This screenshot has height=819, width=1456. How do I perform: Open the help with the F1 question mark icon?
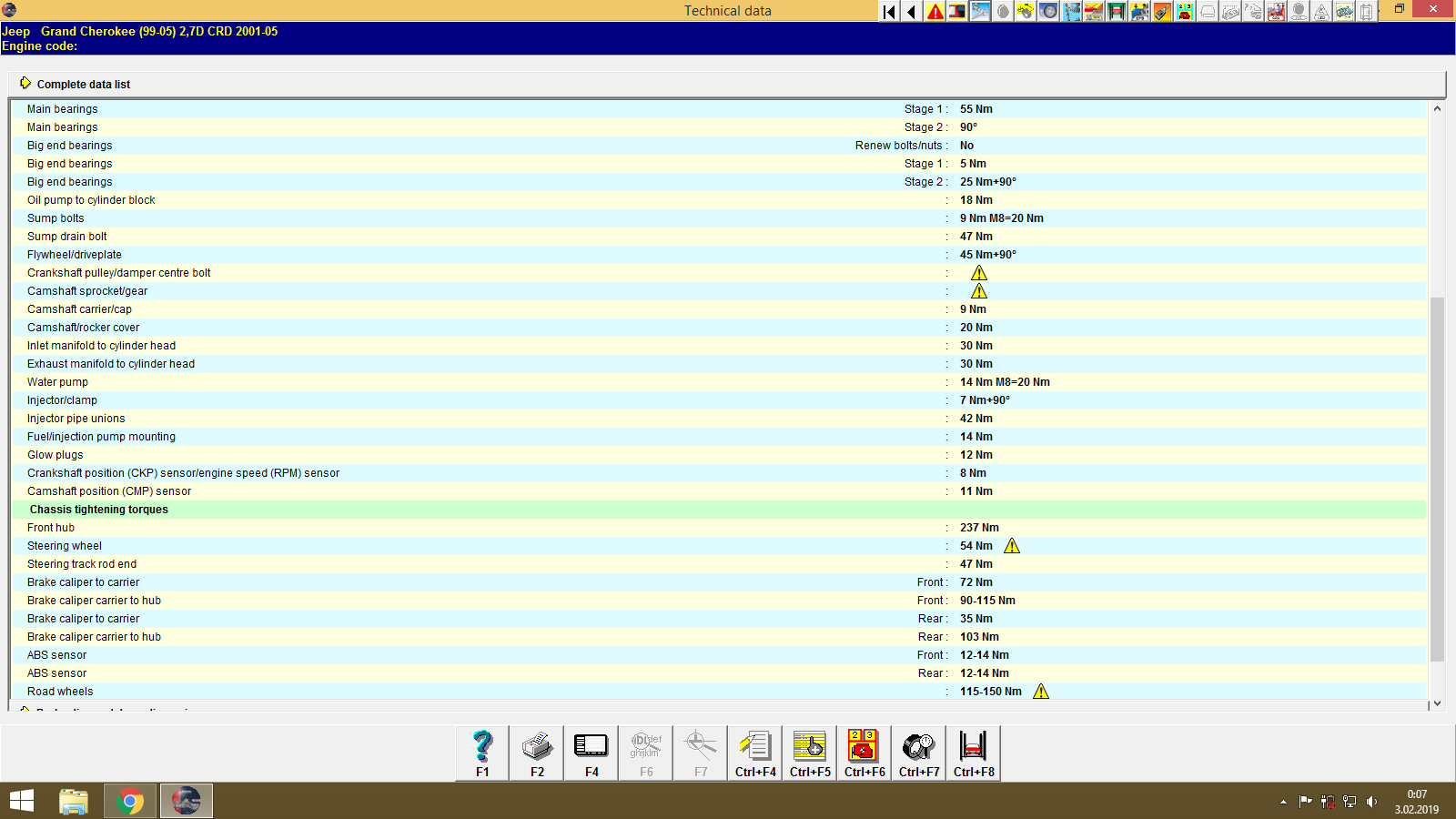point(481,751)
